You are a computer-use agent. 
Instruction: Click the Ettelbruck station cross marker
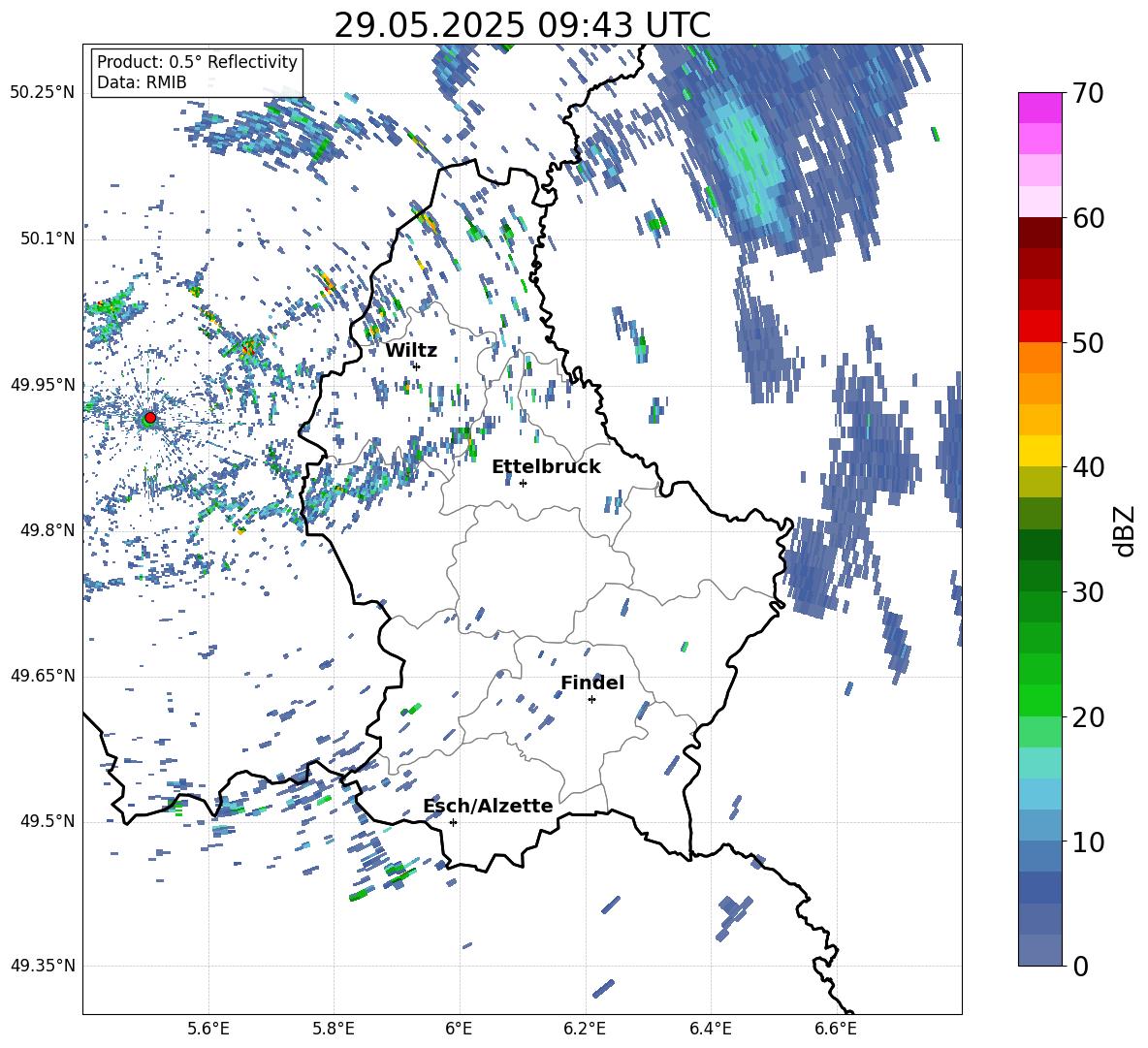coord(523,483)
